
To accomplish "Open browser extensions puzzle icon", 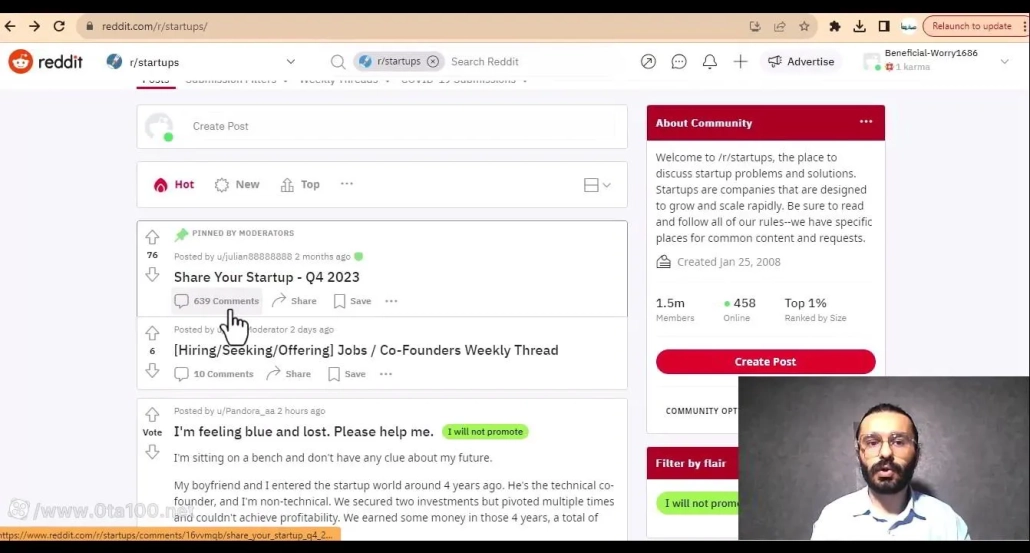I will [835, 27].
